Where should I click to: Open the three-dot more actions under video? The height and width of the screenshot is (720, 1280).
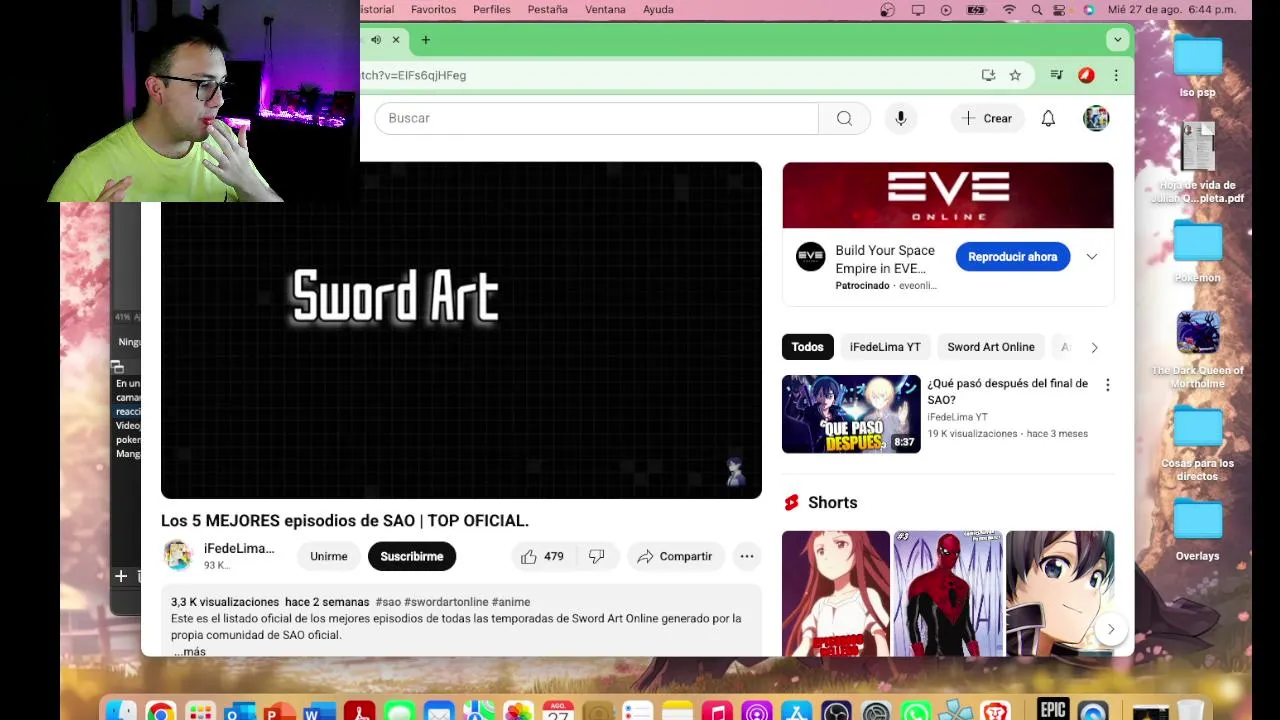pyautogui.click(x=746, y=556)
